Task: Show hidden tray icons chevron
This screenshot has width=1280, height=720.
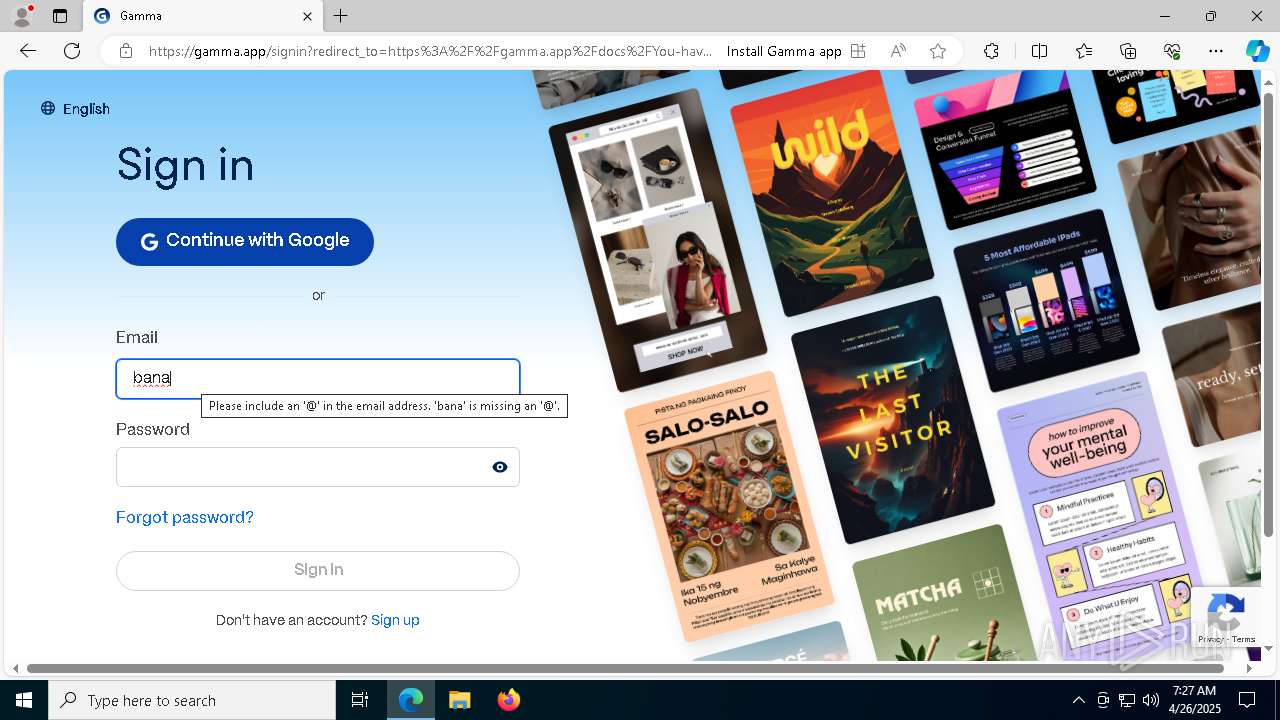Action: click(1078, 700)
